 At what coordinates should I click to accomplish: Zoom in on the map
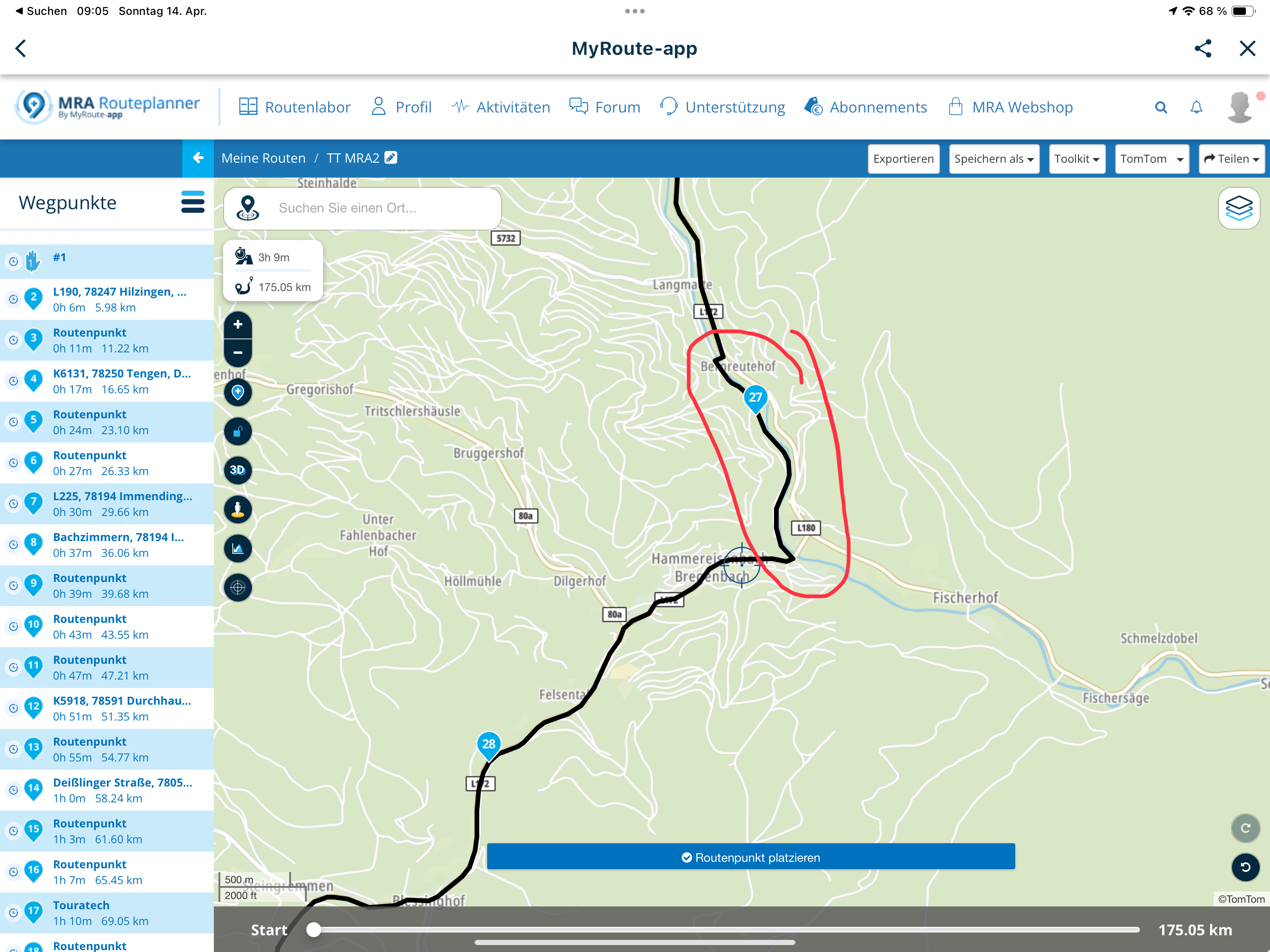[238, 325]
